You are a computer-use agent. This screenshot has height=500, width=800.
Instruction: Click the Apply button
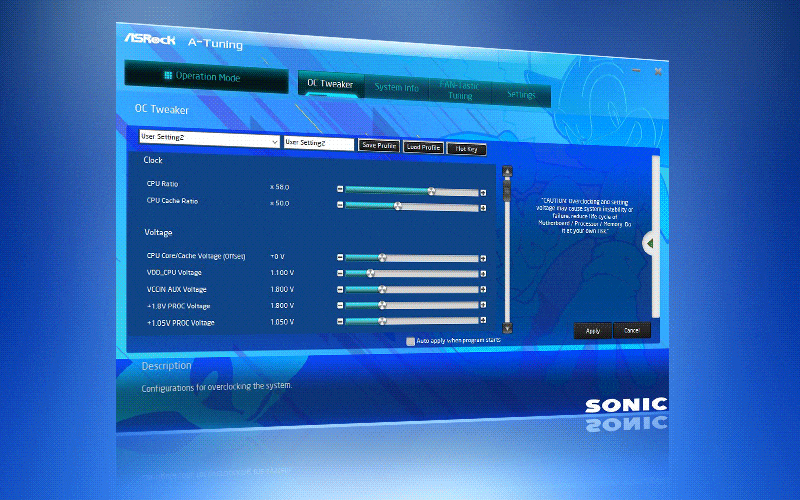[x=593, y=330]
